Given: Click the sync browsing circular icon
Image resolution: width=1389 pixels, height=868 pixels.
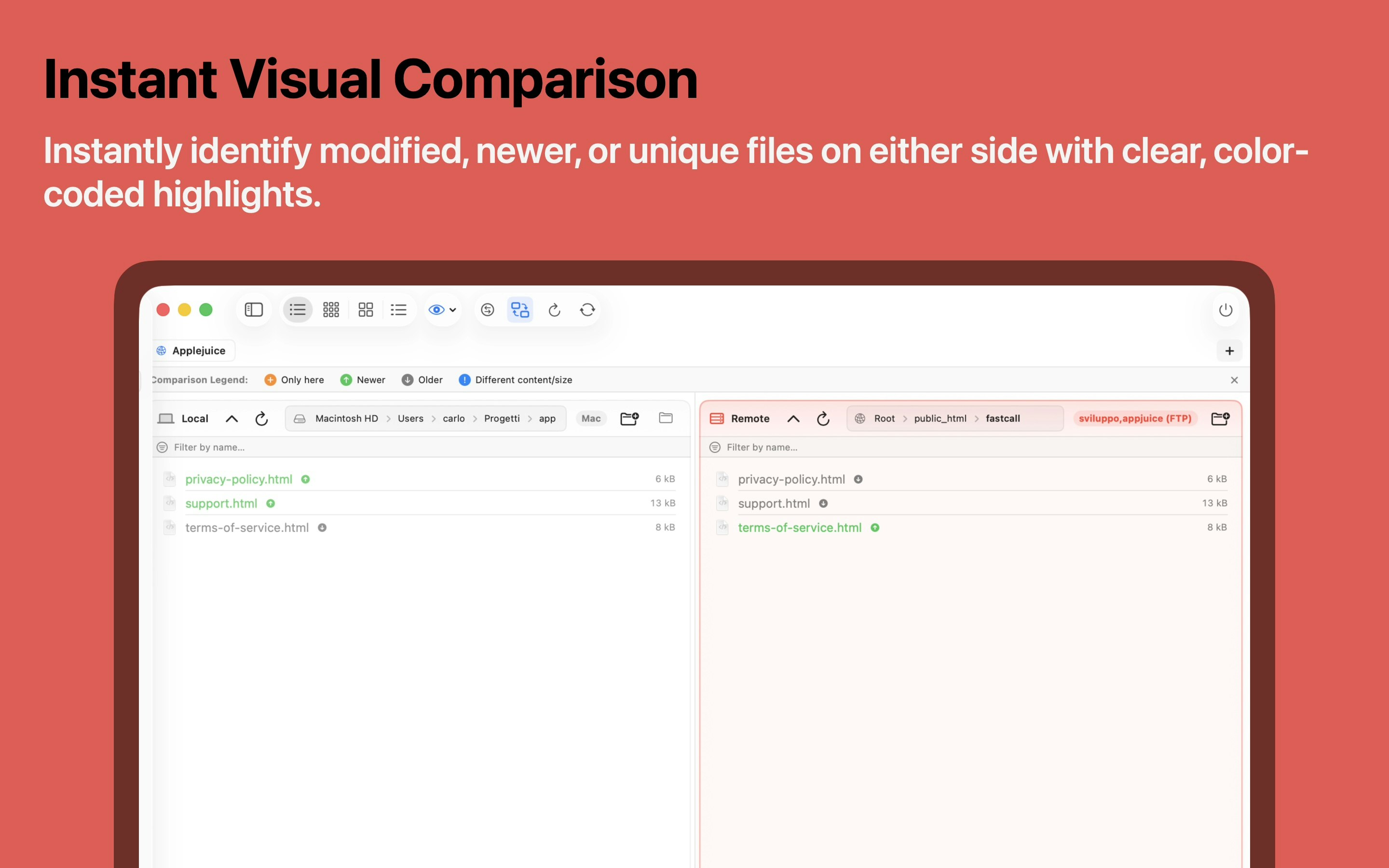Looking at the screenshot, I should click(487, 310).
